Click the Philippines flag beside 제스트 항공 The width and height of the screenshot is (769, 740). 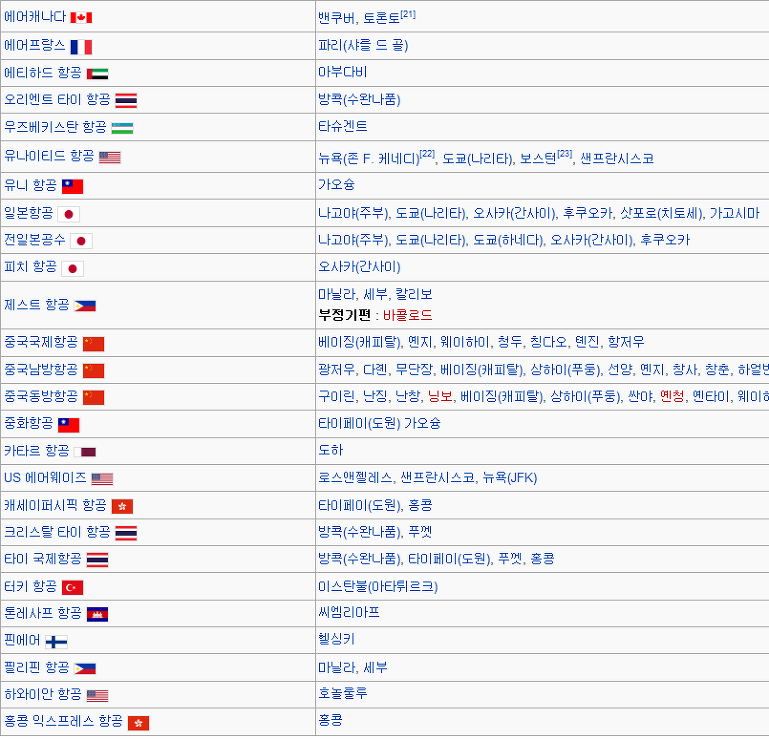[x=85, y=306]
